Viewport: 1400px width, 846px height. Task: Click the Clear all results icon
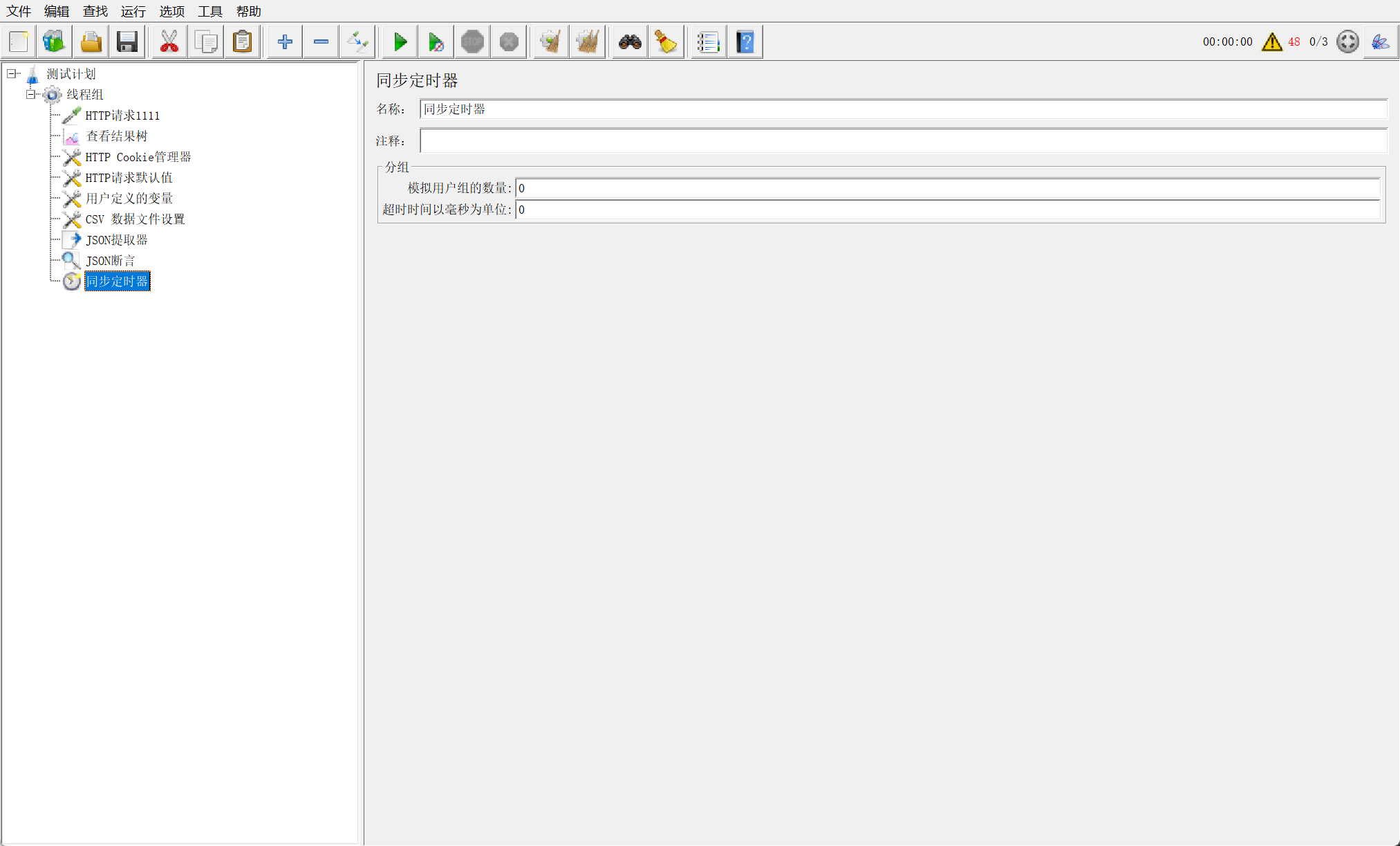(x=588, y=42)
